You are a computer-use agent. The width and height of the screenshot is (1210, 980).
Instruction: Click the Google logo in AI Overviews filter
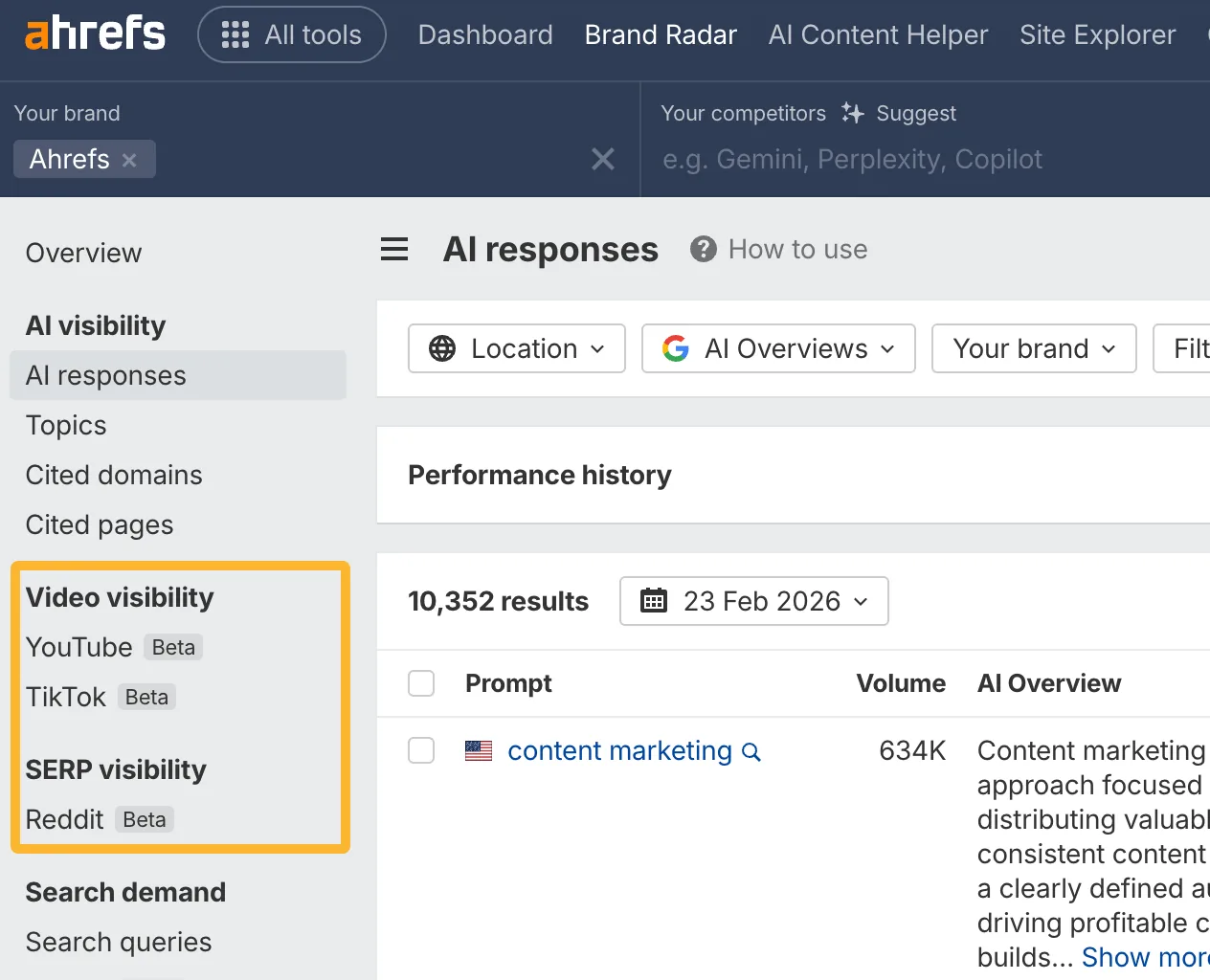click(x=676, y=348)
